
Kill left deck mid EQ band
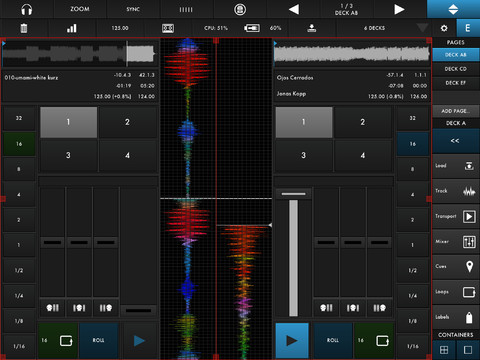pos(79,308)
